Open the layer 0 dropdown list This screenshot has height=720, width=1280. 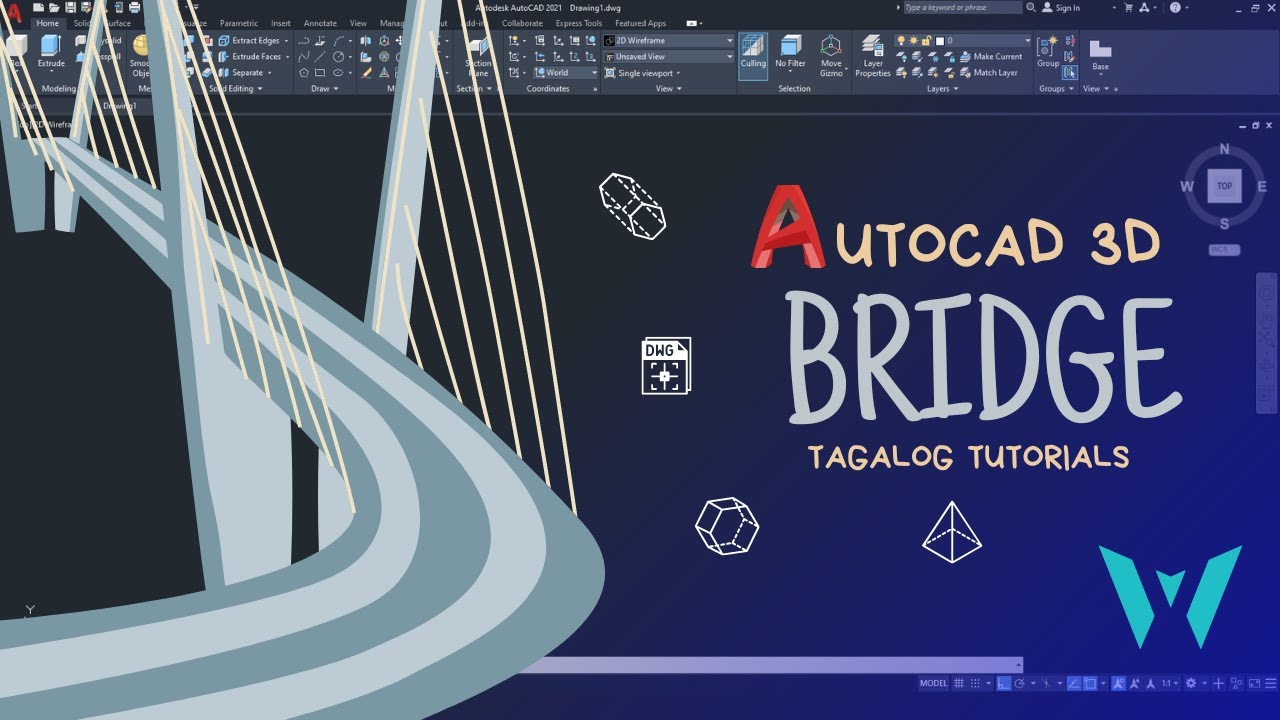click(962, 41)
